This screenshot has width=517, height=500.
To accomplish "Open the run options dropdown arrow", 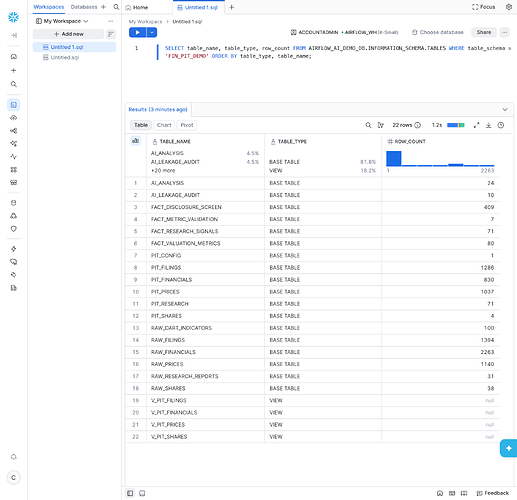I will tap(152, 32).
